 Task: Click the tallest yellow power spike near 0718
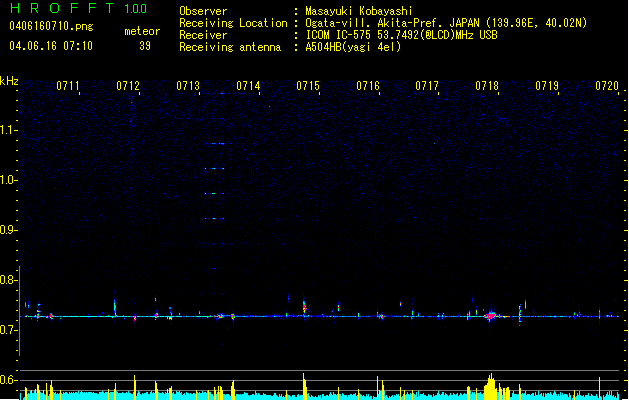pos(491,386)
